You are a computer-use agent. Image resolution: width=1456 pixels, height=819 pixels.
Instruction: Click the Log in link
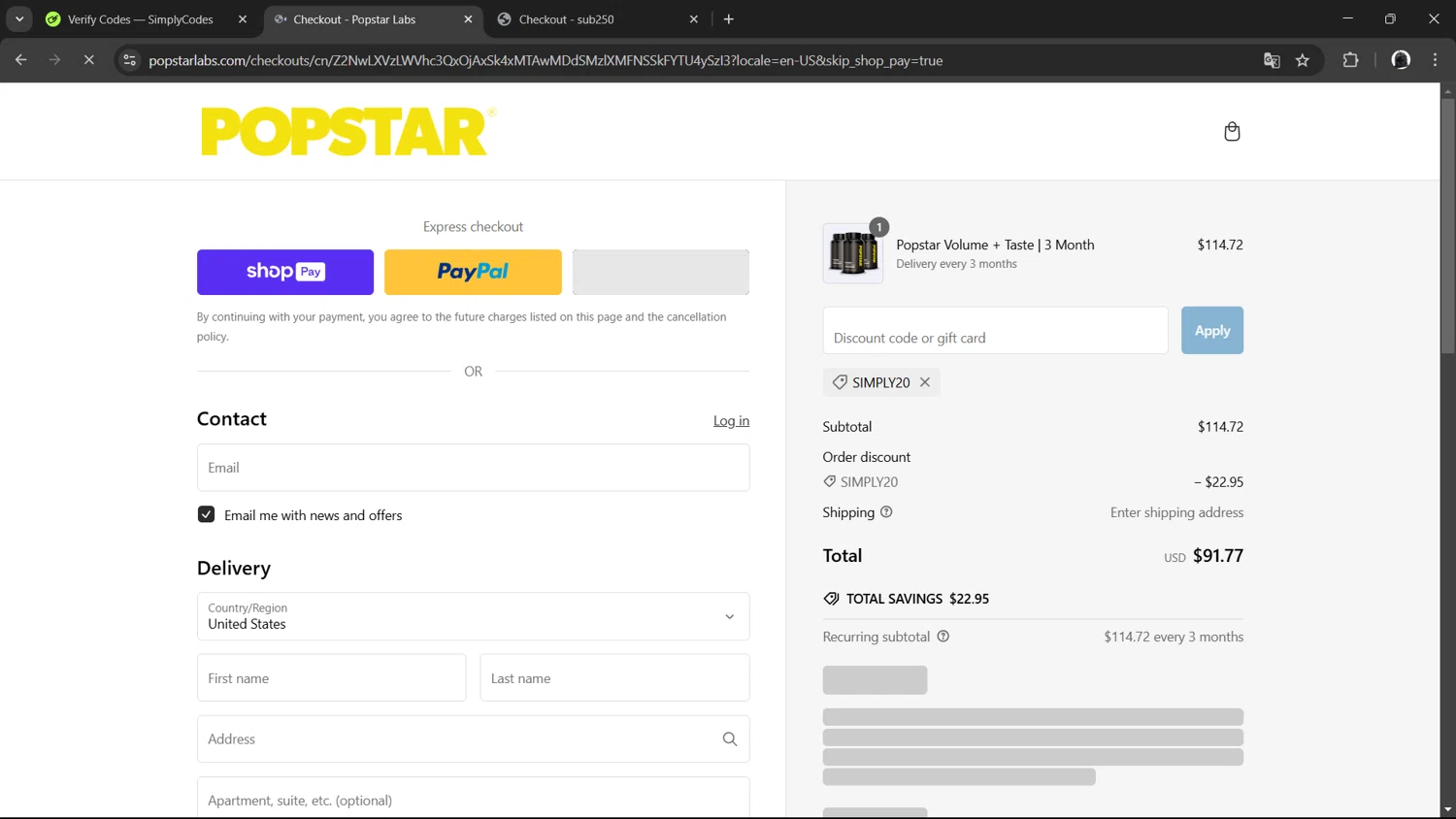tap(731, 420)
